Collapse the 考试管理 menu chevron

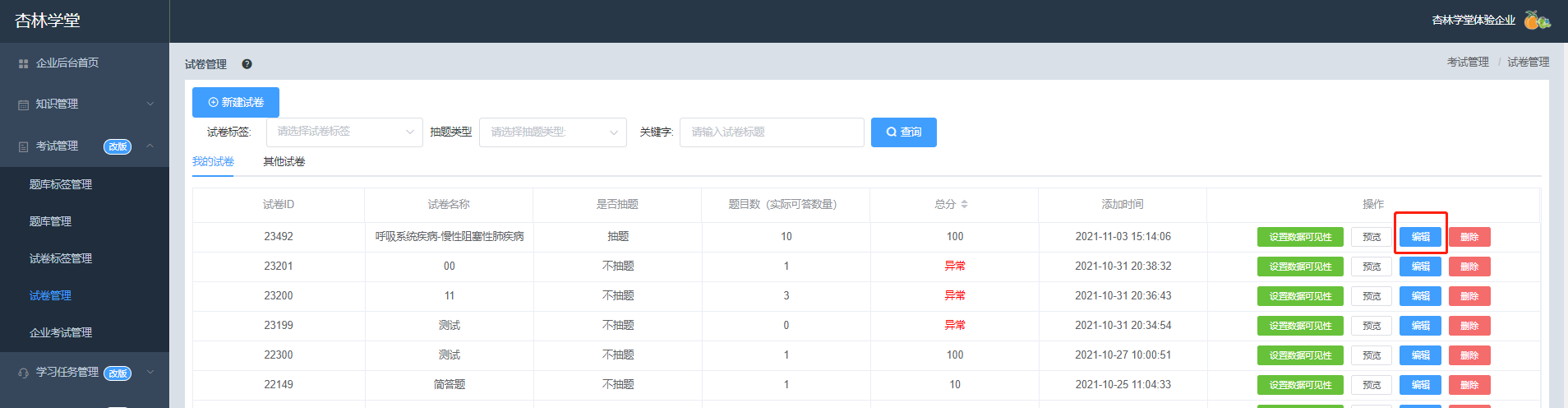tap(150, 146)
